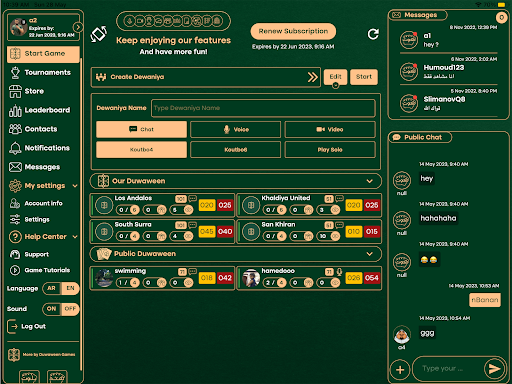Open Leaderboard in the sidebar
Image resolution: width=512 pixels, height=384 pixels.
pyautogui.click(x=40, y=110)
